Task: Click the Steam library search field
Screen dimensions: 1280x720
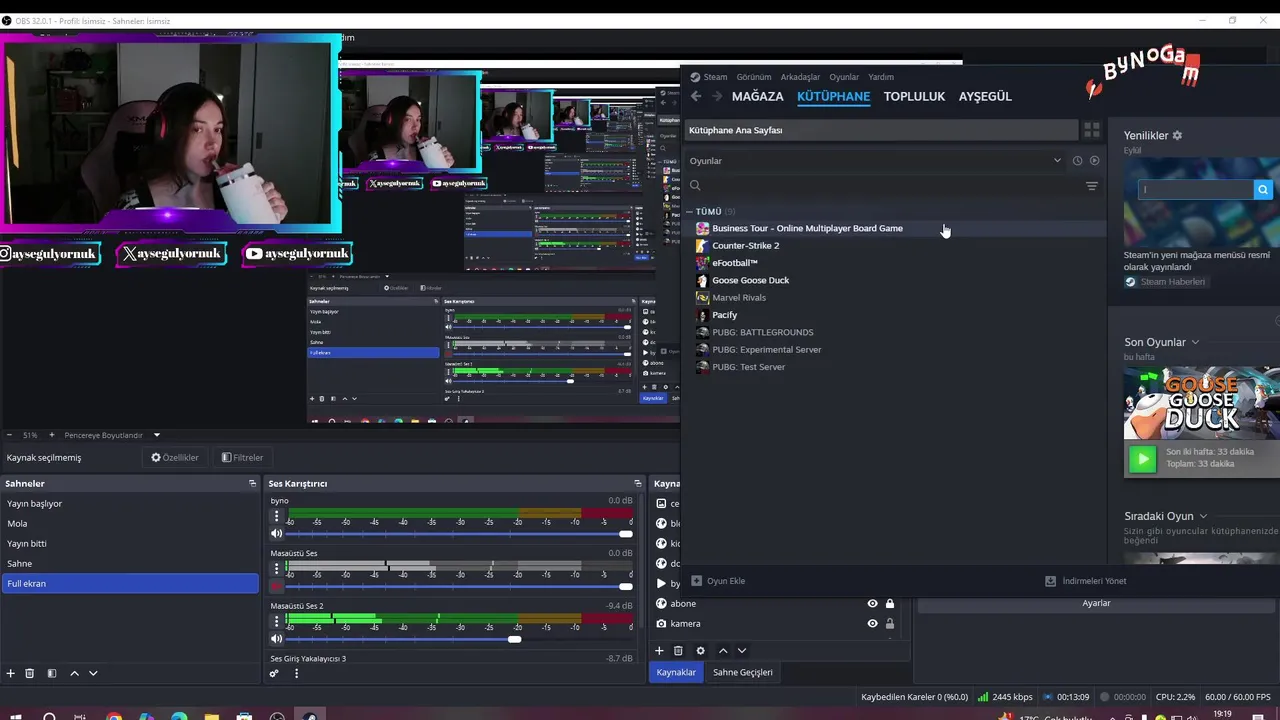Action: click(x=885, y=186)
